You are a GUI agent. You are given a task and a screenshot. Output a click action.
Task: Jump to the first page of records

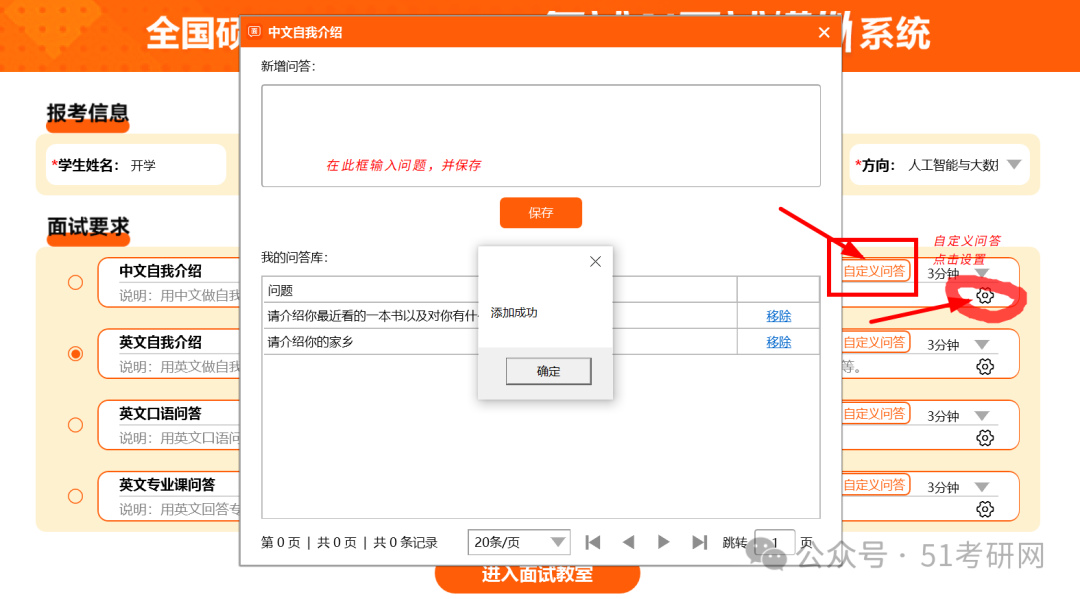pos(593,542)
